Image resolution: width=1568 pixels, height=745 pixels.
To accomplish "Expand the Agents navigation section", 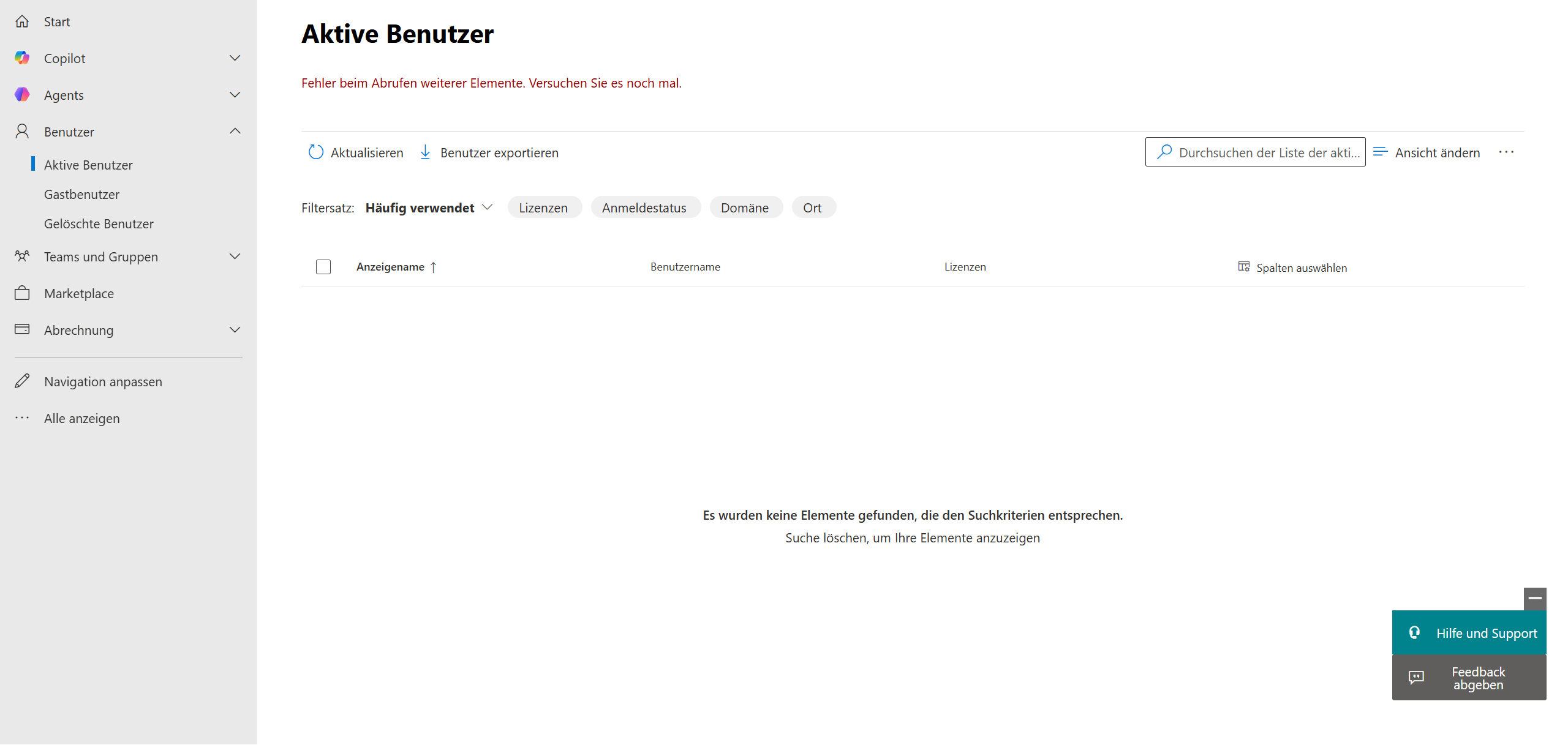I will coord(235,95).
